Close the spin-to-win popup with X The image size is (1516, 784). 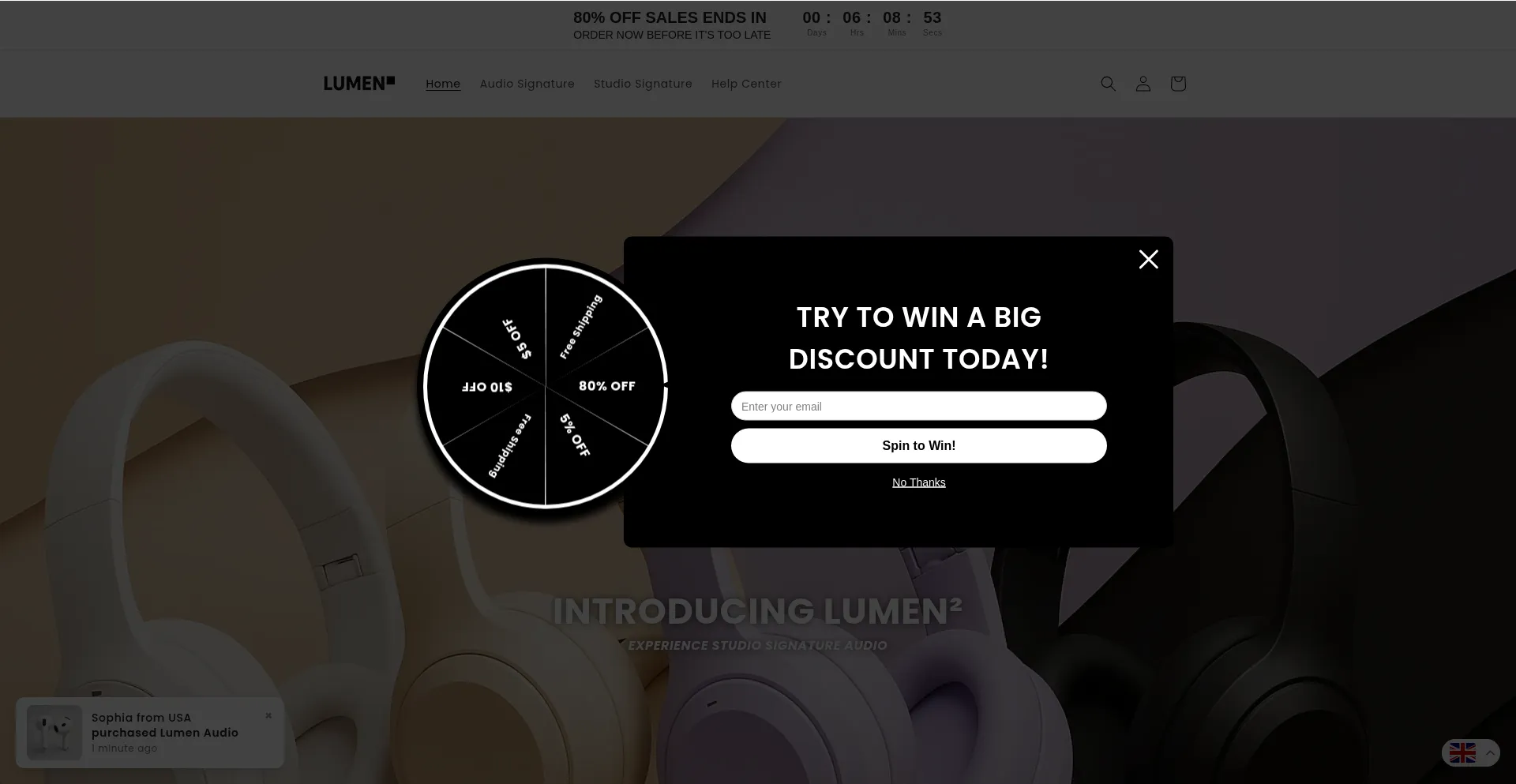pyautogui.click(x=1148, y=259)
